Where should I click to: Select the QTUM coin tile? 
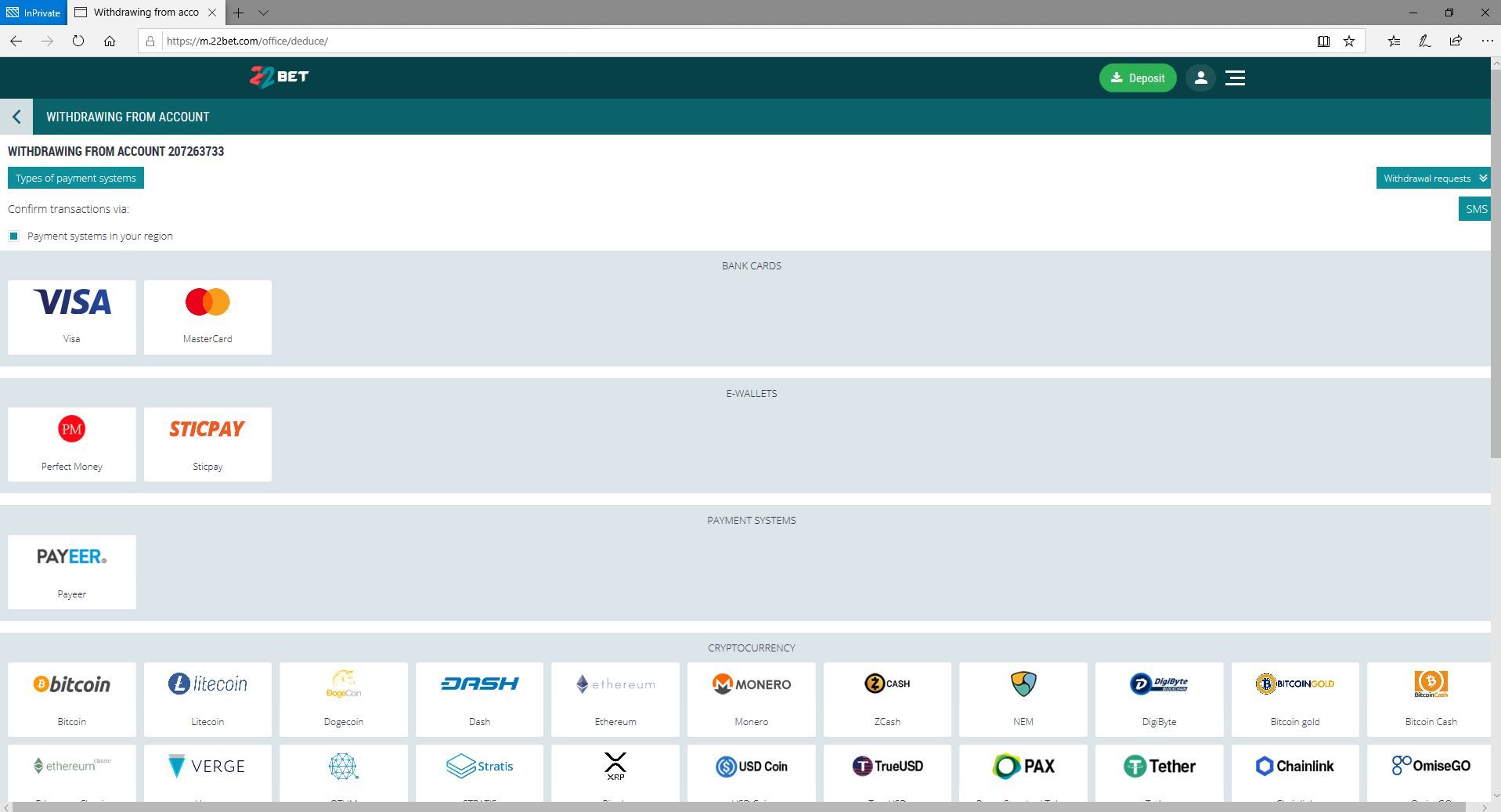click(x=343, y=773)
